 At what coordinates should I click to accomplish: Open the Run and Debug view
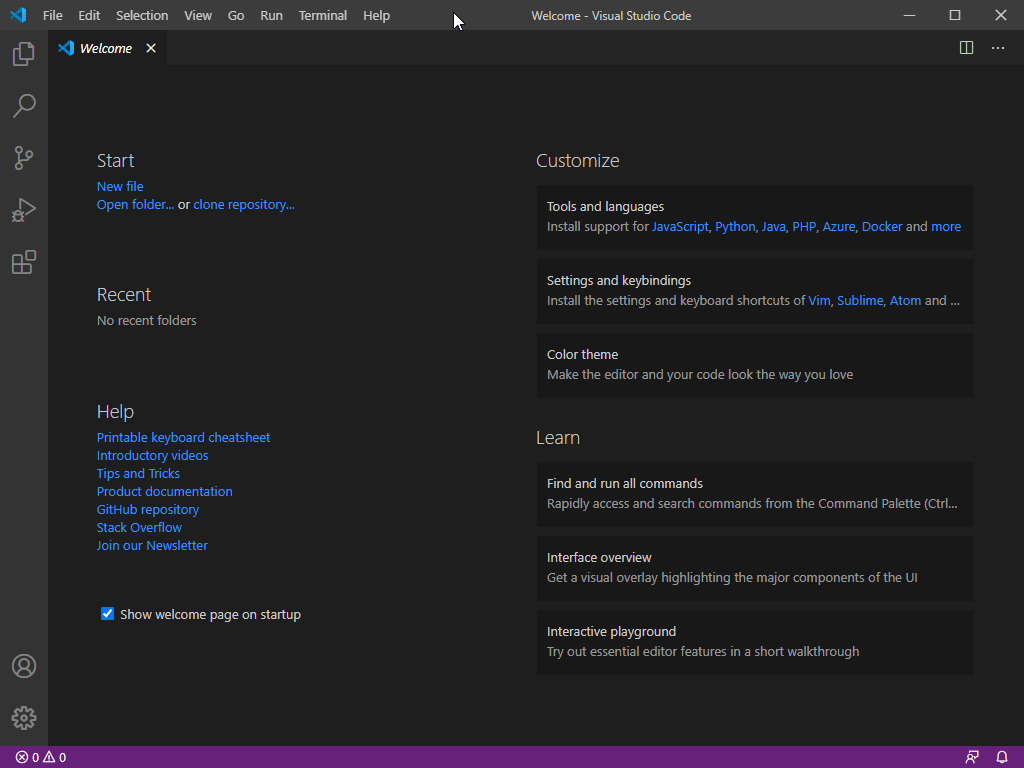pos(24,210)
